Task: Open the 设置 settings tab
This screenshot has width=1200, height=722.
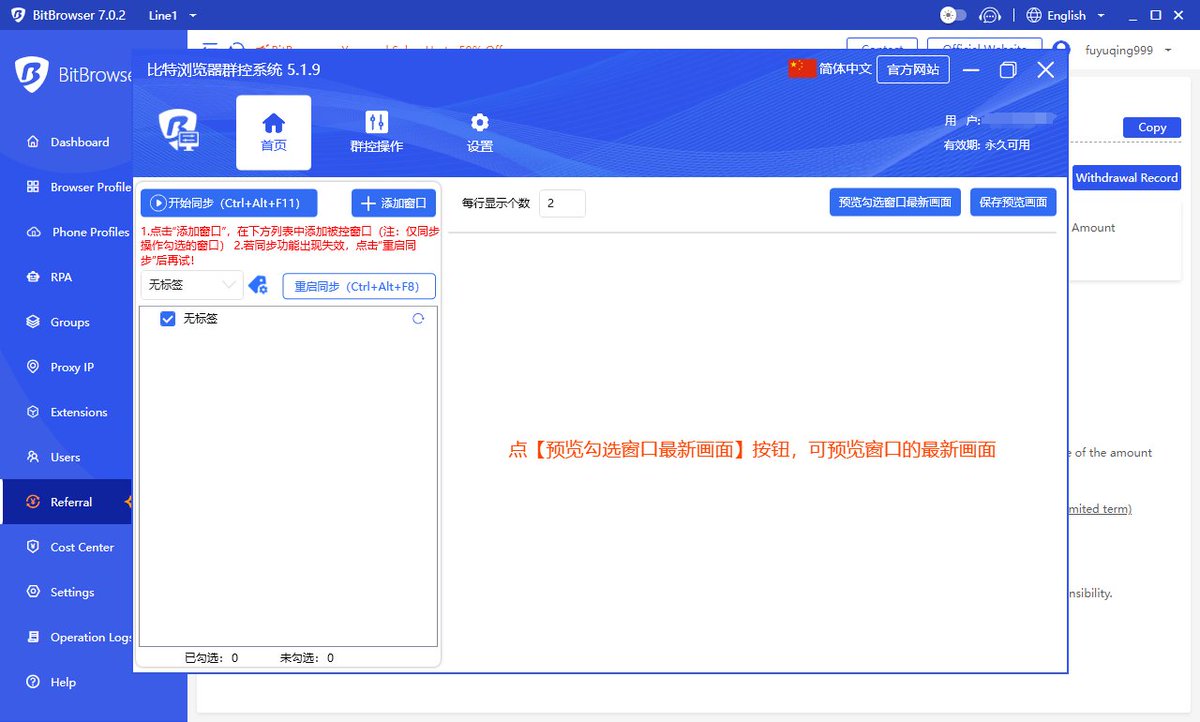Action: tap(480, 132)
